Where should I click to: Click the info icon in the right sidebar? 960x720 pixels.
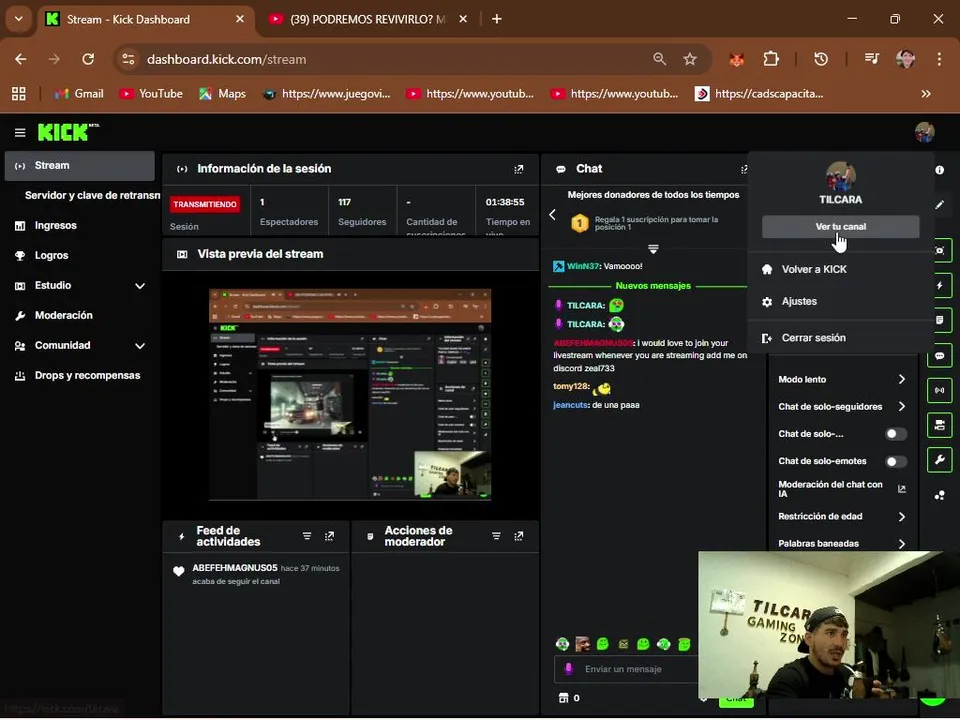click(x=939, y=170)
